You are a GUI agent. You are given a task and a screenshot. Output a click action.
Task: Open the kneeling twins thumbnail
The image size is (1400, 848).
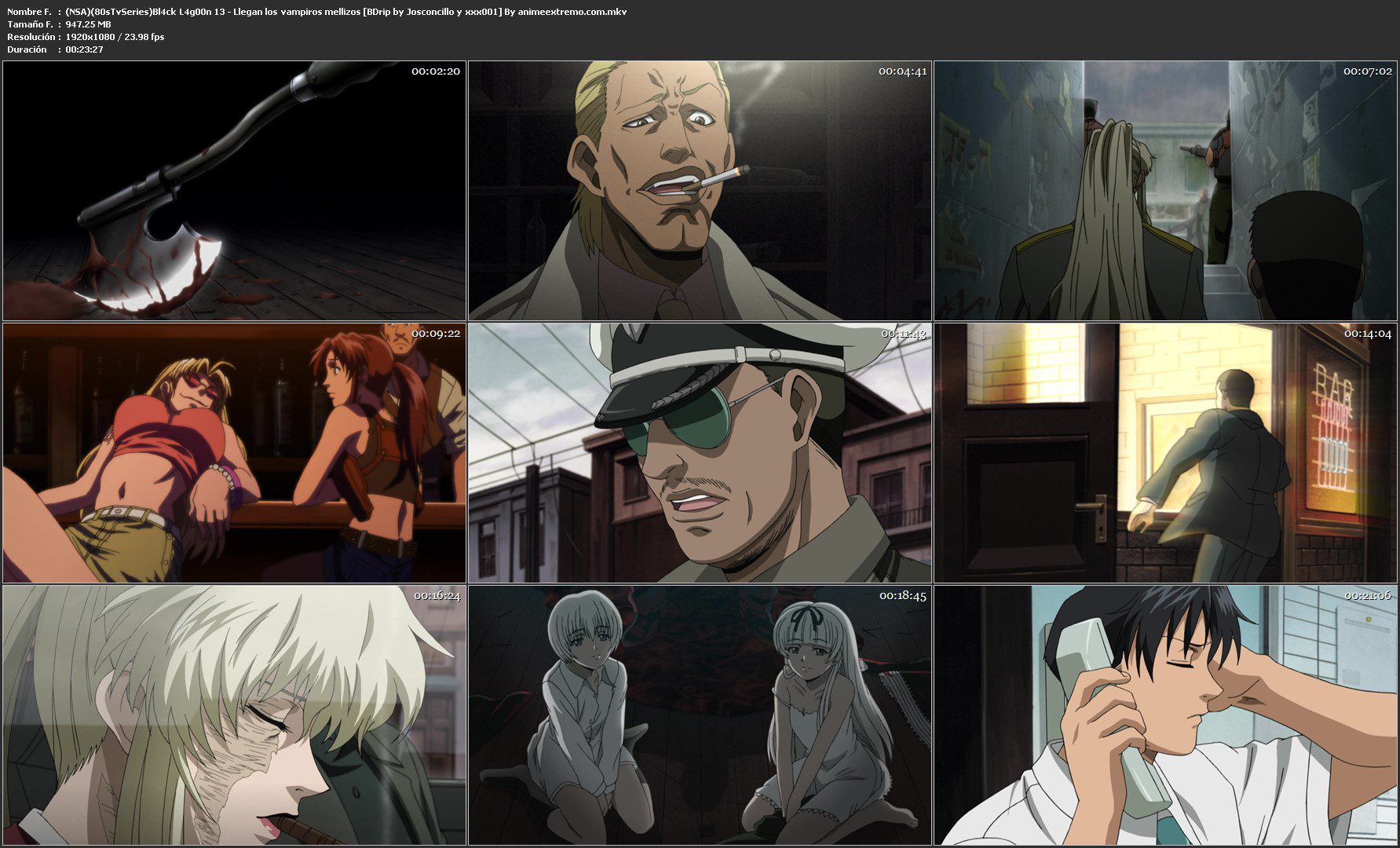[x=700, y=715]
